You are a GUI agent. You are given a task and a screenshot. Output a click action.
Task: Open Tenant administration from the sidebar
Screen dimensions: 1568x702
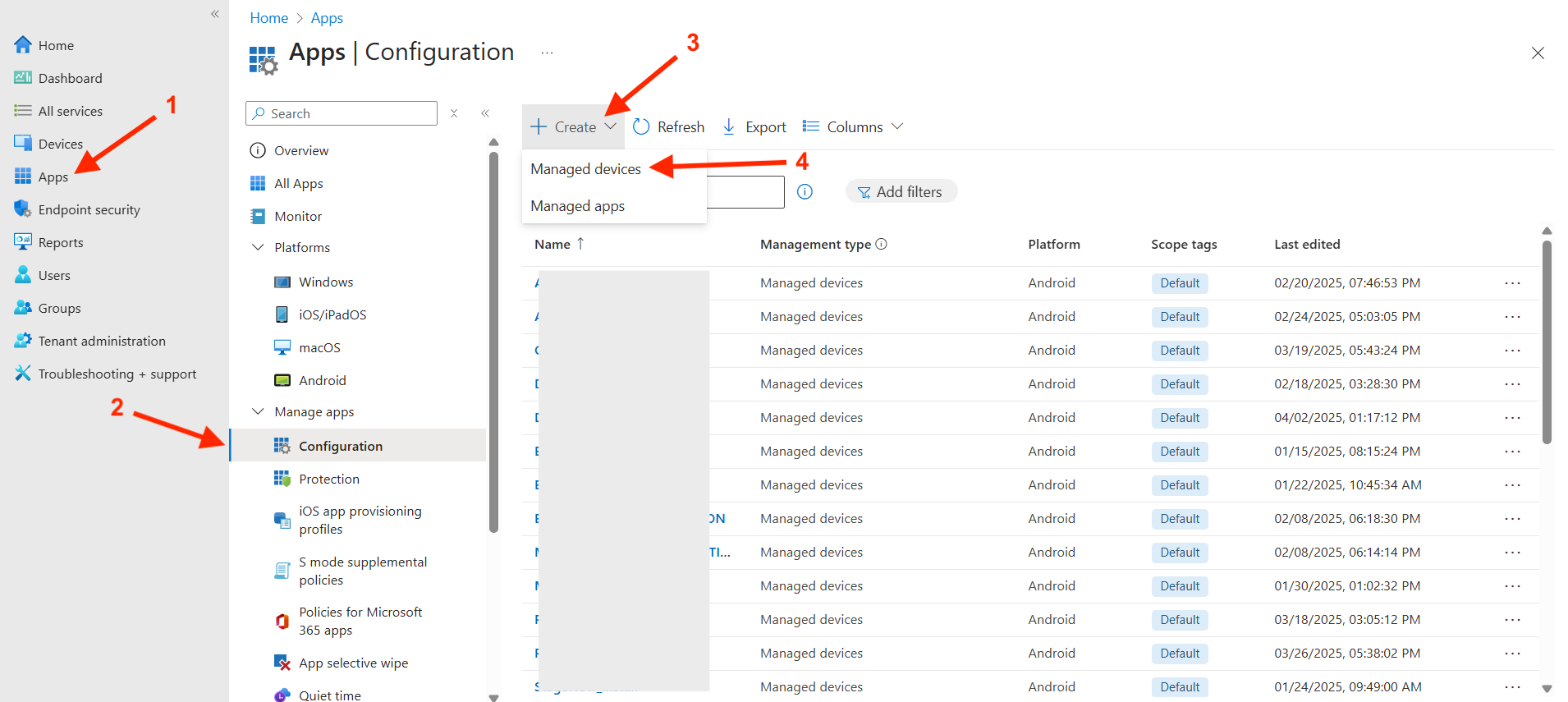101,341
